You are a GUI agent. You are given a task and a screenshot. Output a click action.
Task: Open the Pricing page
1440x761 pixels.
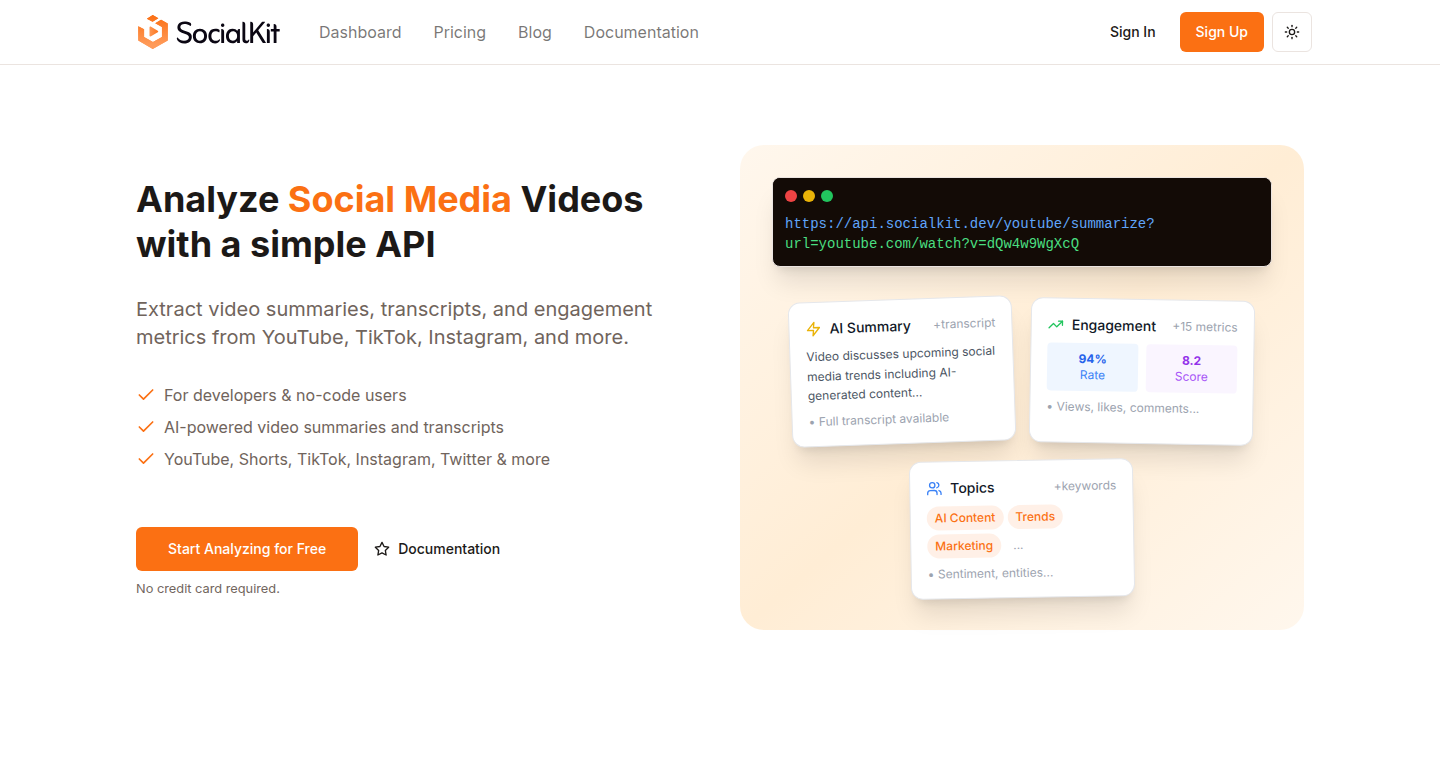click(x=460, y=32)
